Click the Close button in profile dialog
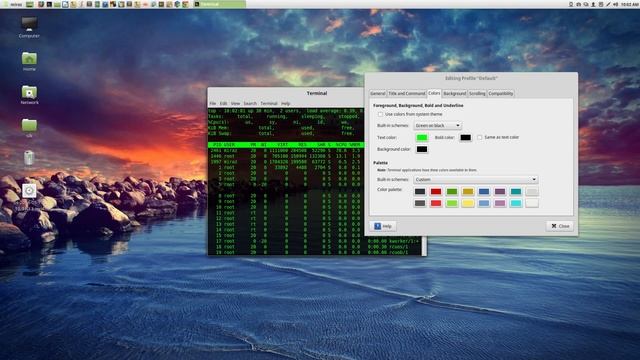640x360 pixels. pos(560,226)
